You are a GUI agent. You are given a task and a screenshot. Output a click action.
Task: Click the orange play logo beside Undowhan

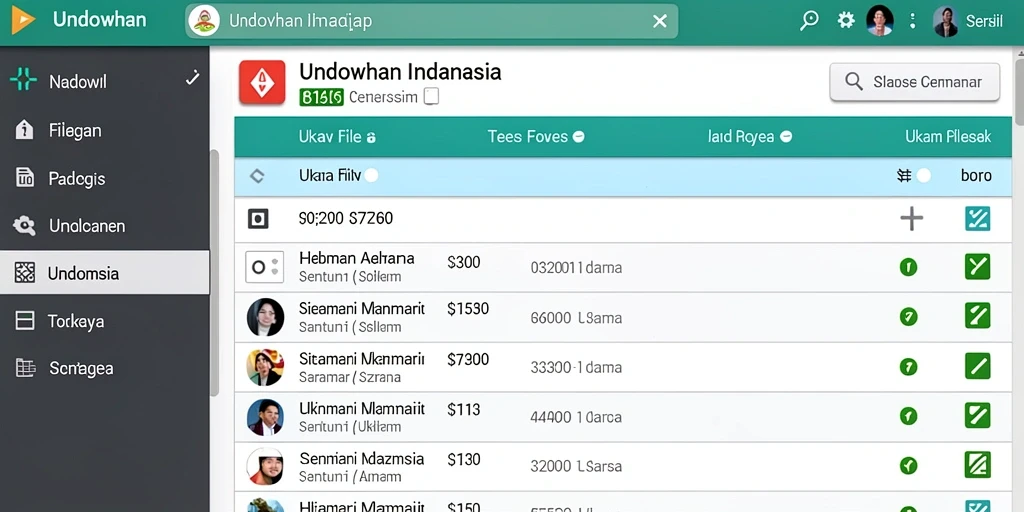tap(23, 21)
